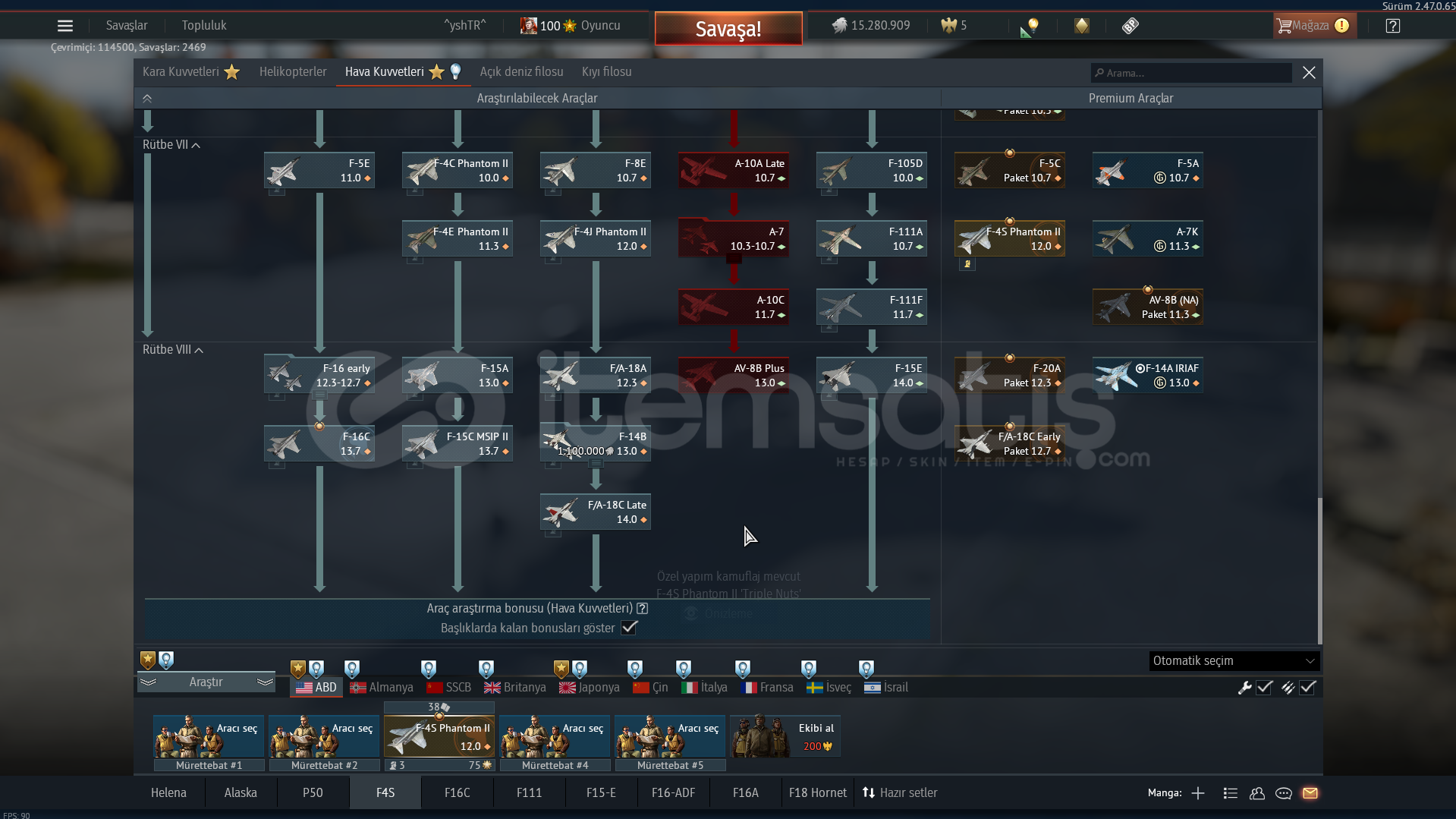This screenshot has height=819, width=1456.
Task: Select the F18 Hornet preset tab
Action: 818,793
